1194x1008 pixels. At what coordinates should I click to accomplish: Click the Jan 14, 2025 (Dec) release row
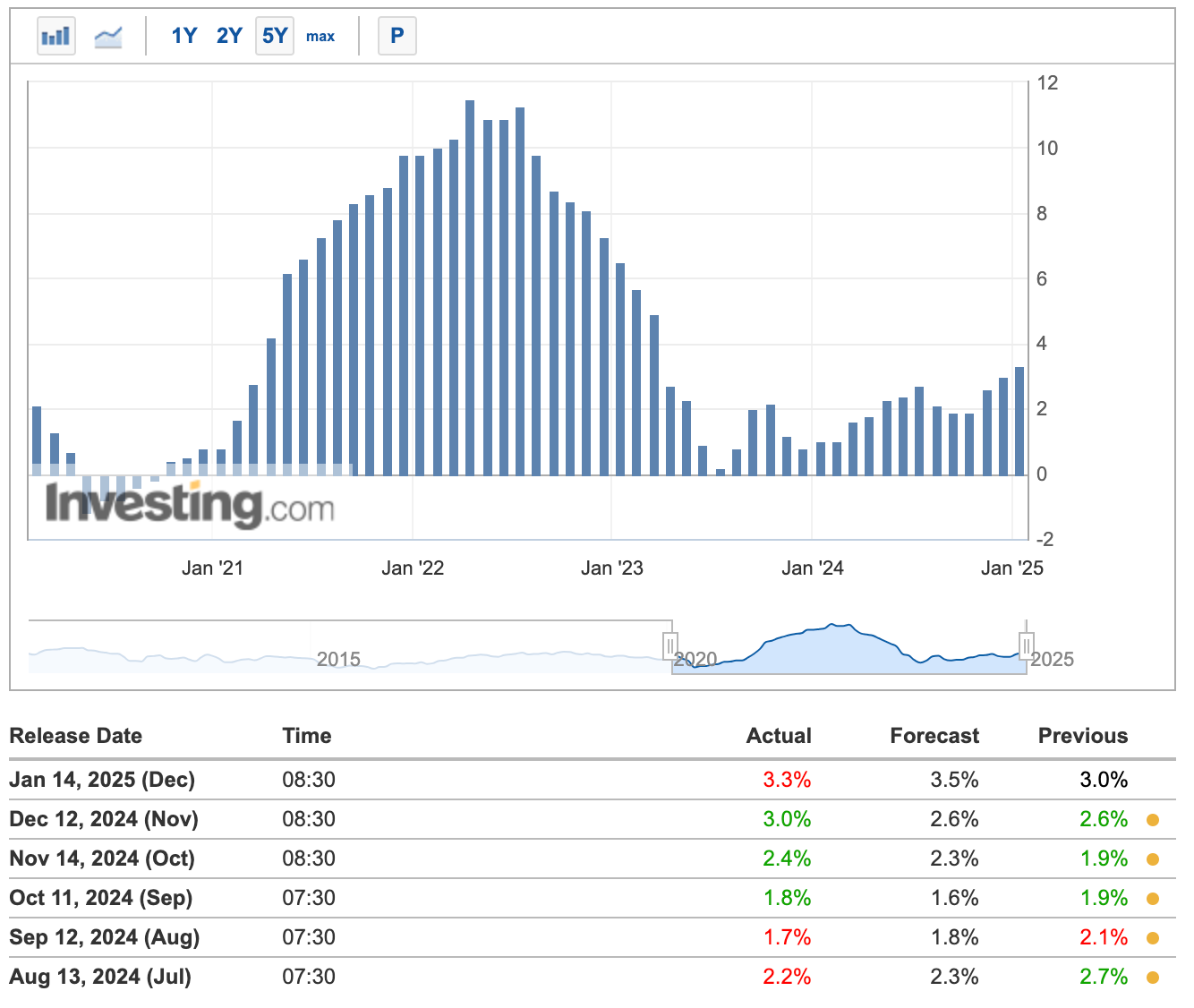102,780
